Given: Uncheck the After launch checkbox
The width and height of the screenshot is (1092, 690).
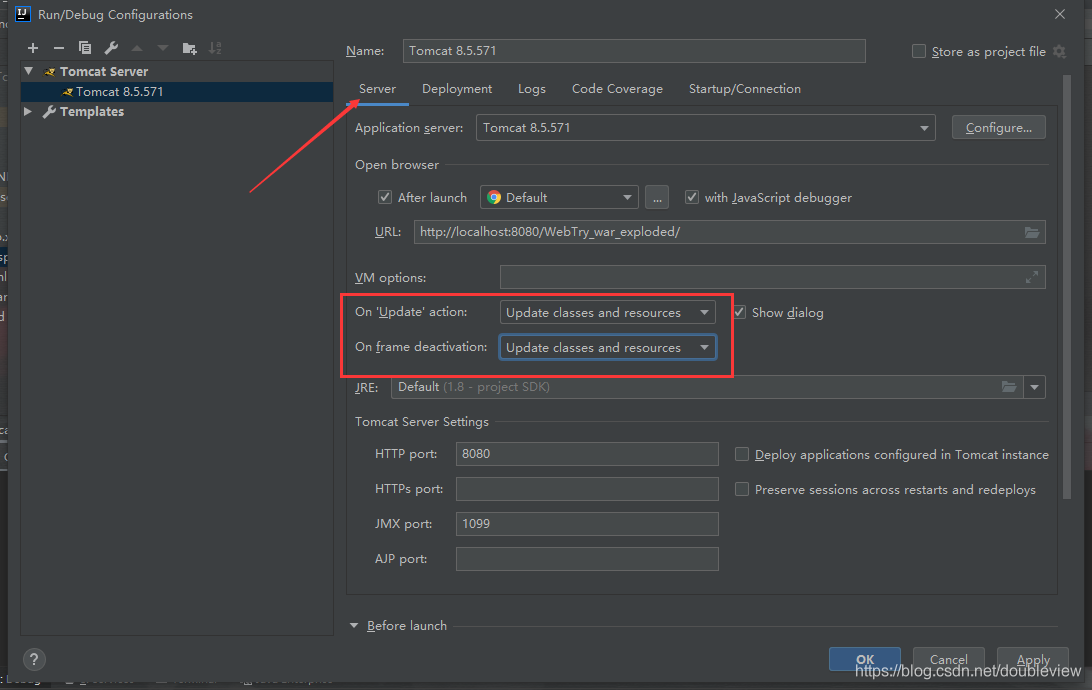Looking at the screenshot, I should pos(385,198).
